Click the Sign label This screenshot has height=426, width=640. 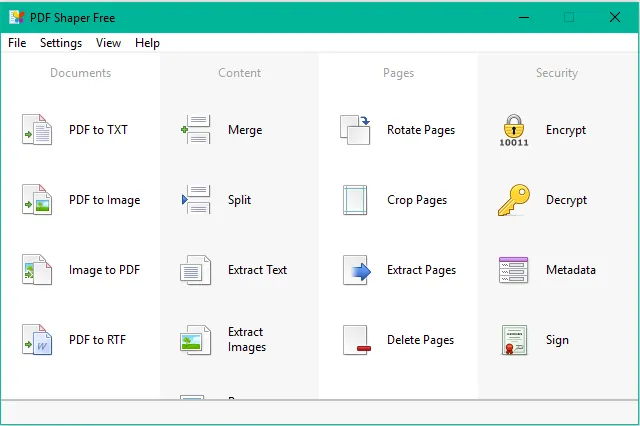557,340
